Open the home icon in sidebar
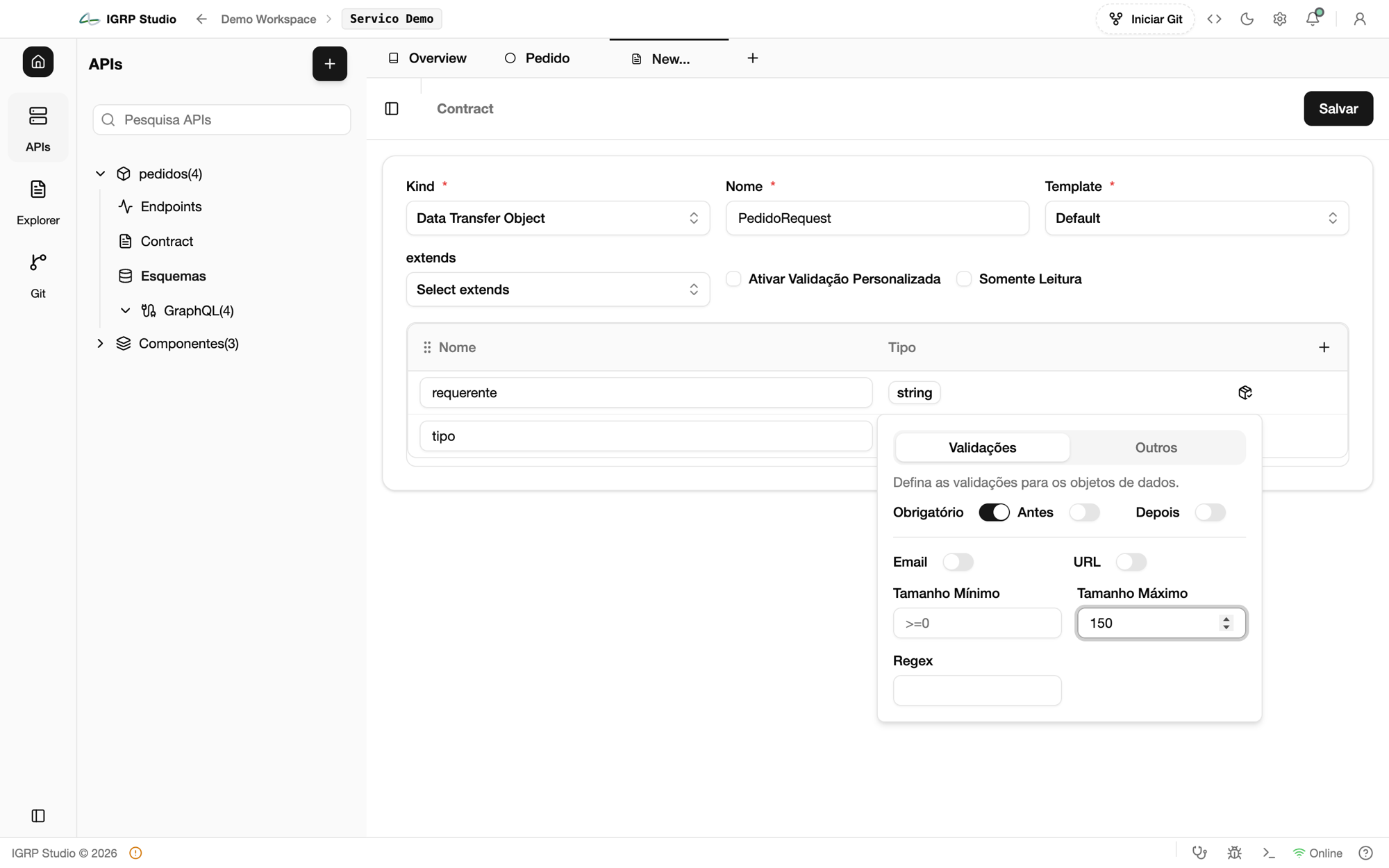The width and height of the screenshot is (1389, 868). pos(38,62)
